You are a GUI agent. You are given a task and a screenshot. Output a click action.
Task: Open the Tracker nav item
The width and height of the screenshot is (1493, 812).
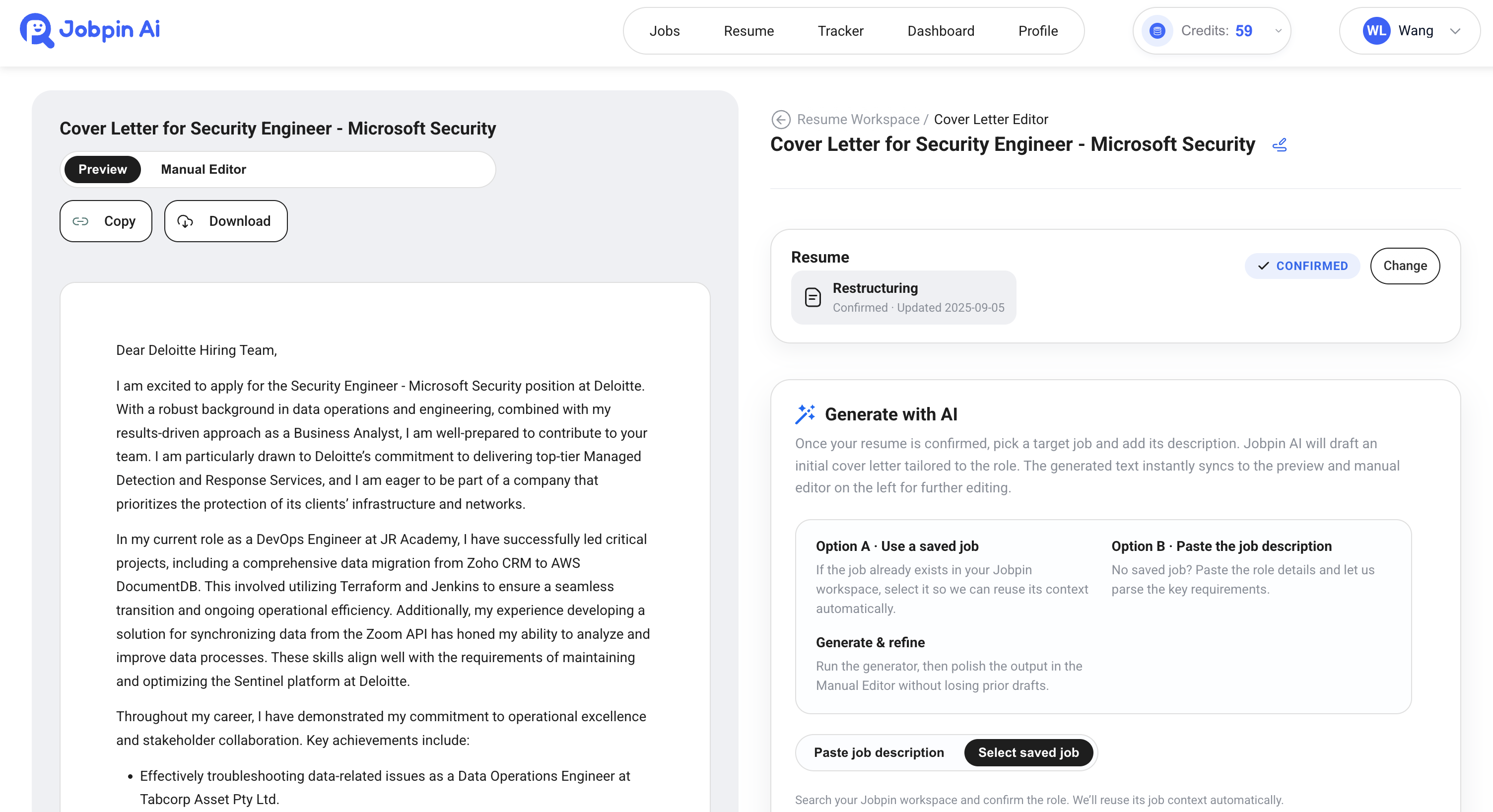(x=840, y=31)
